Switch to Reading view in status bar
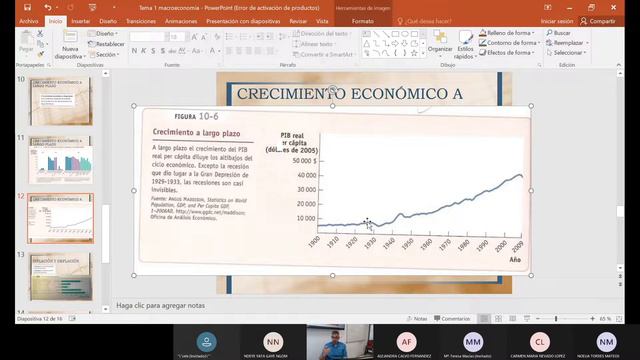This screenshot has width=640, height=360. (x=513, y=318)
